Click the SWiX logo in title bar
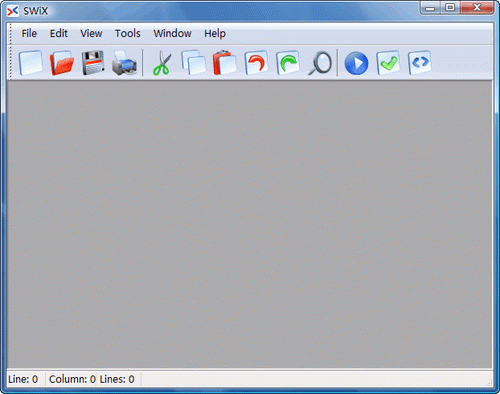 [13, 11]
